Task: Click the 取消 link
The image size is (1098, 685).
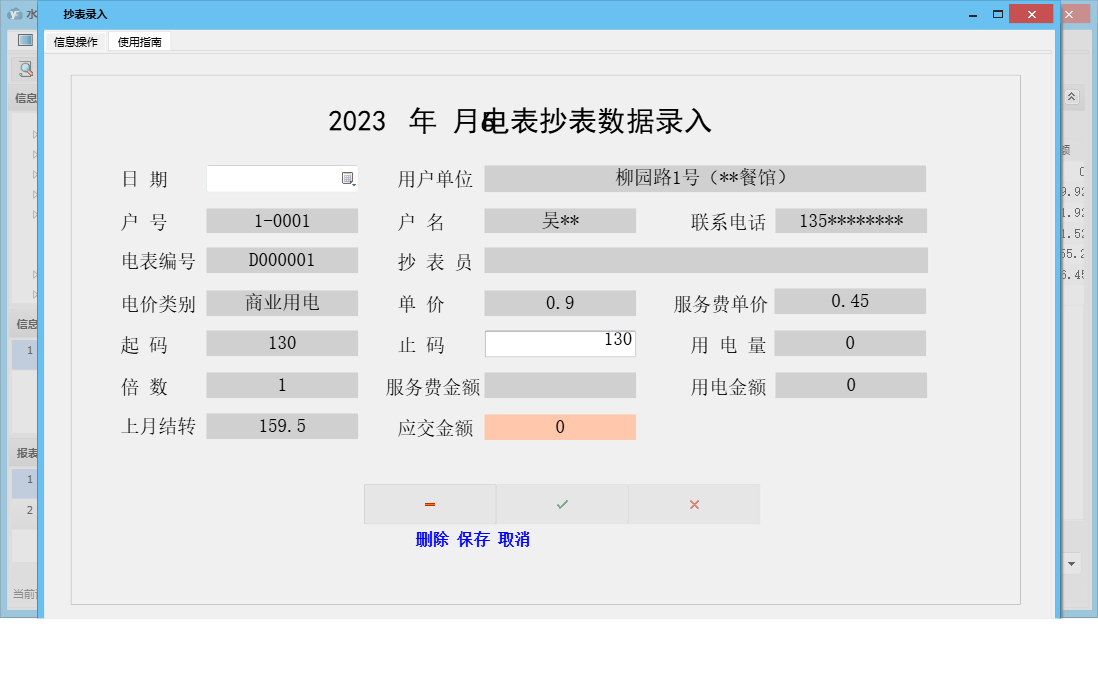Action: pos(515,539)
